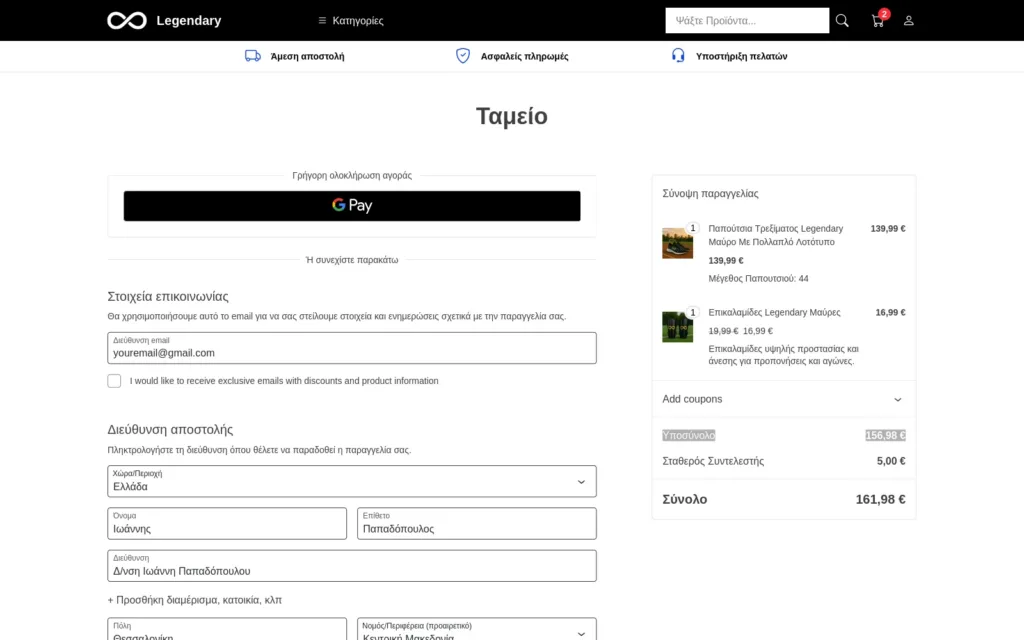The width and height of the screenshot is (1024, 640).
Task: Open the user account icon
Action: (908, 20)
